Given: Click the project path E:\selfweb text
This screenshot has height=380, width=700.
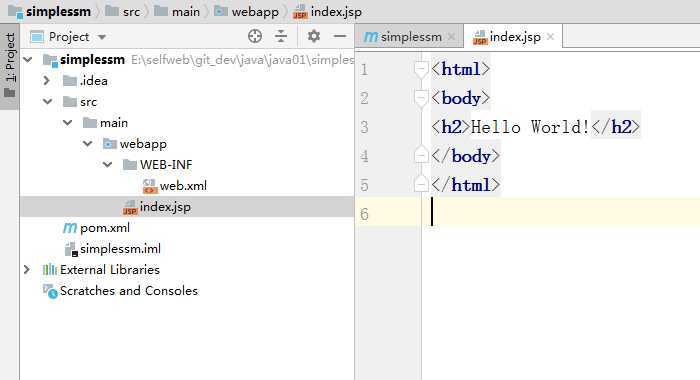Looking at the screenshot, I should (242, 59).
